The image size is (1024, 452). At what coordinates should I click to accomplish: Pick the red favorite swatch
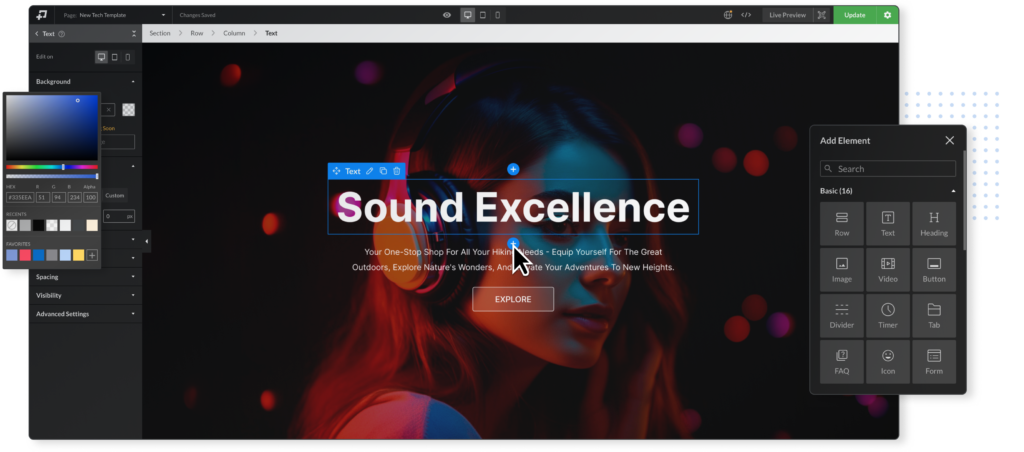25,255
